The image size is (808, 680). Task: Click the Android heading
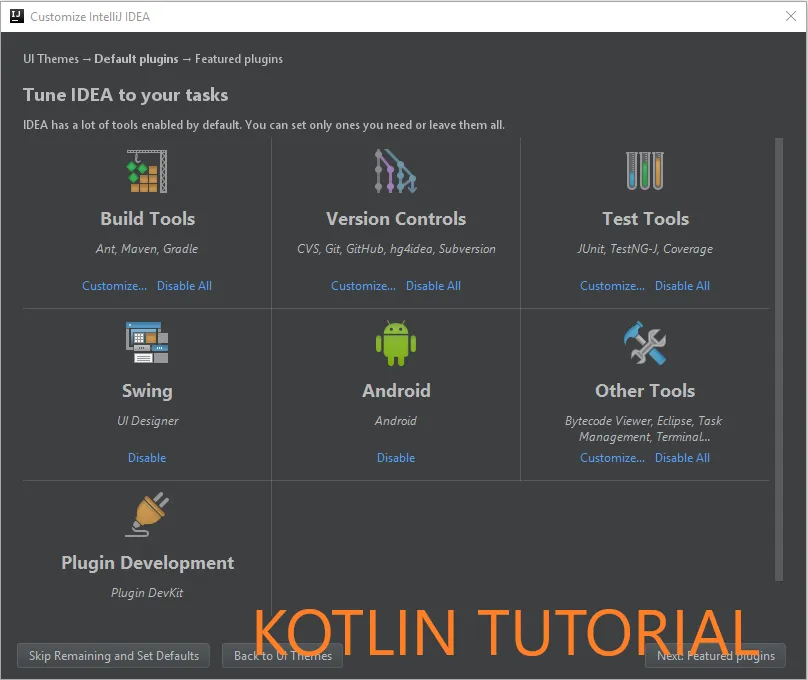pos(396,390)
